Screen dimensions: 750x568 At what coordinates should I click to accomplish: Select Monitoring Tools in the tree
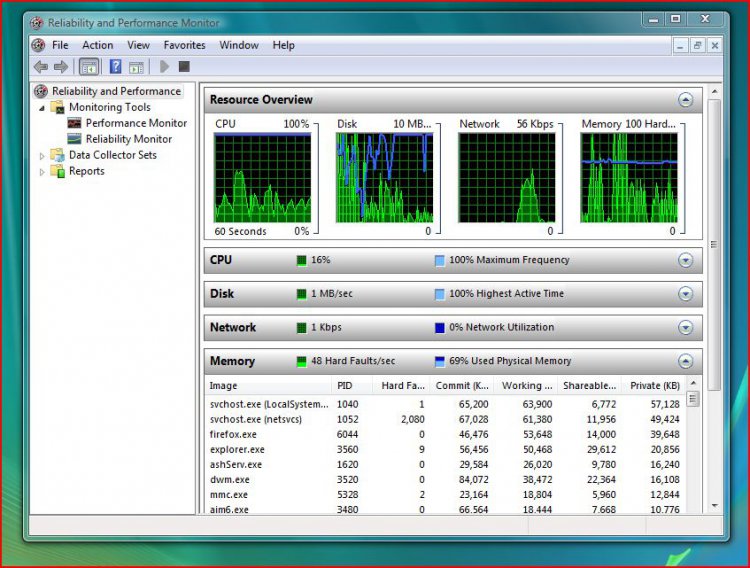coord(110,107)
